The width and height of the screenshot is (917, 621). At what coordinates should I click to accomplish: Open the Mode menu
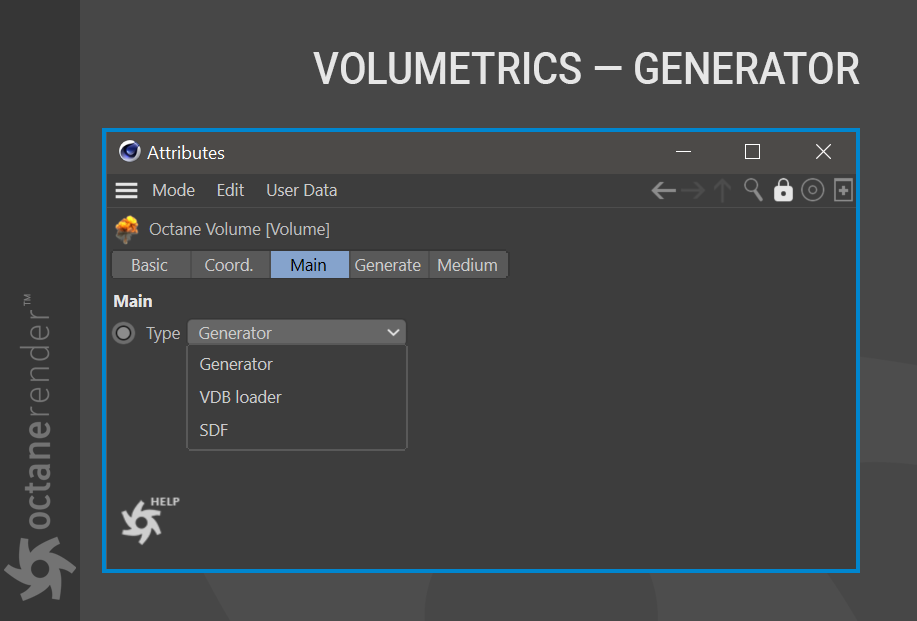point(174,191)
